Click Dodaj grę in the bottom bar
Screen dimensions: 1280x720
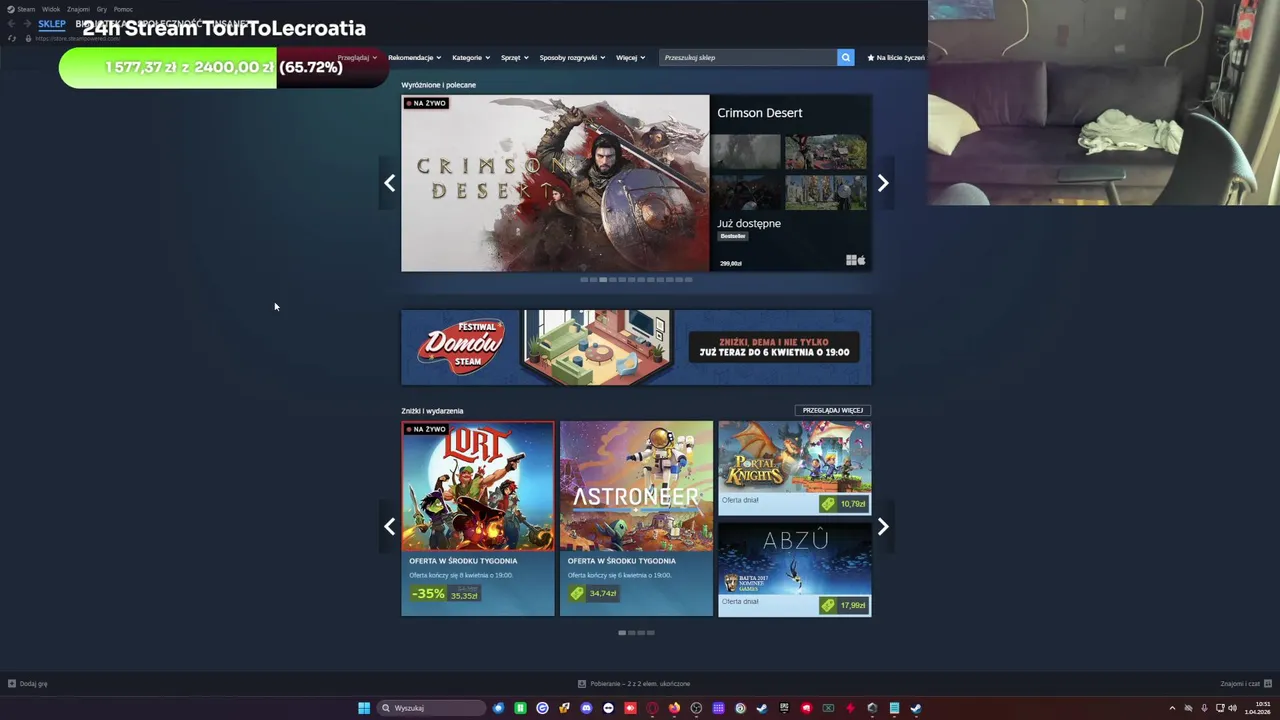click(28, 684)
